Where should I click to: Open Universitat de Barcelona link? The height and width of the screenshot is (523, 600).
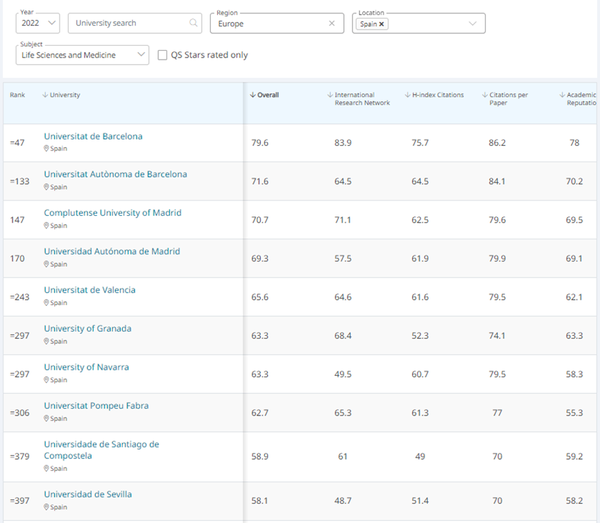click(x=93, y=136)
